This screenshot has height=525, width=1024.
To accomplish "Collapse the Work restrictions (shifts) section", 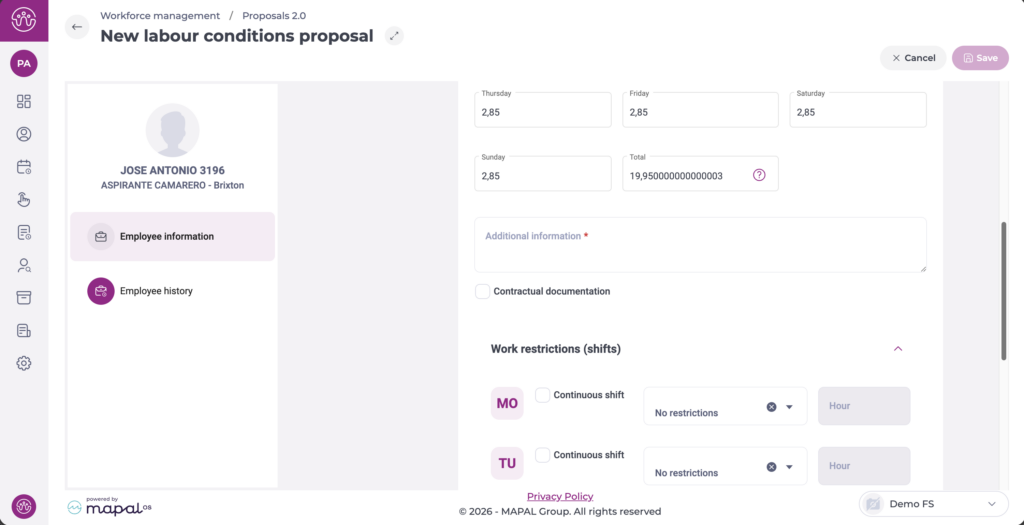I will 898,349.
